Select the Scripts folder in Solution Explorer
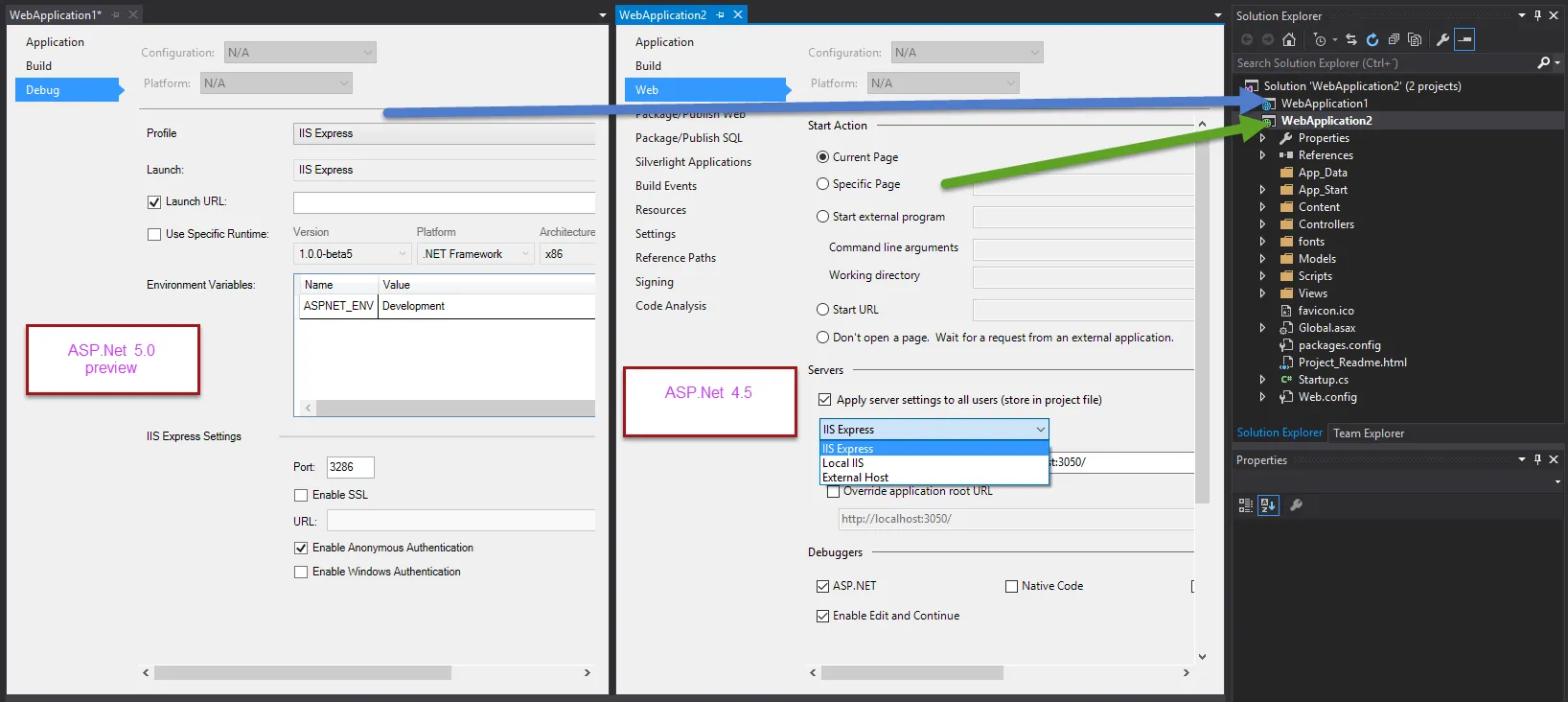The image size is (1568, 702). tap(1315, 276)
